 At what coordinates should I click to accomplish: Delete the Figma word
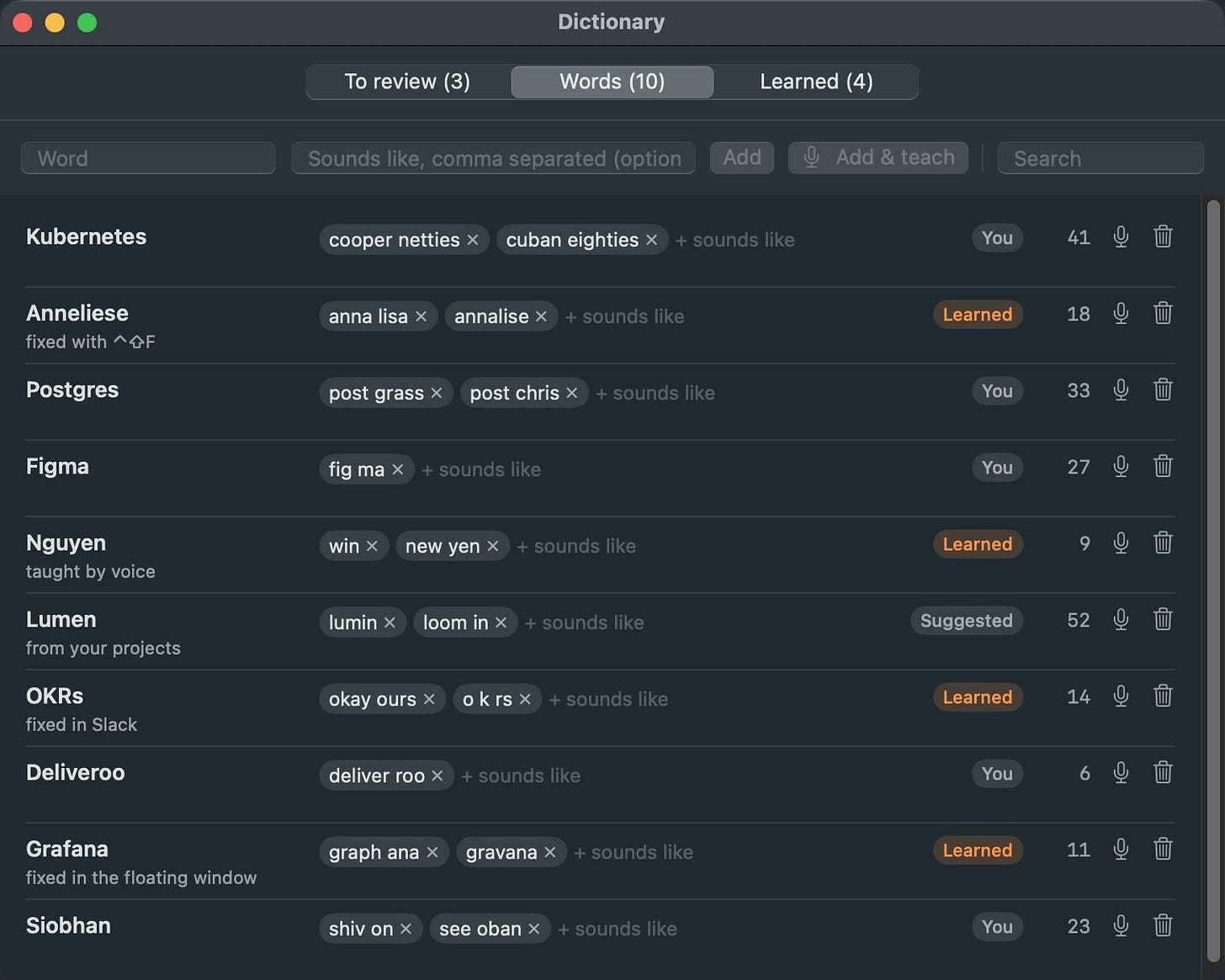coord(1163,467)
